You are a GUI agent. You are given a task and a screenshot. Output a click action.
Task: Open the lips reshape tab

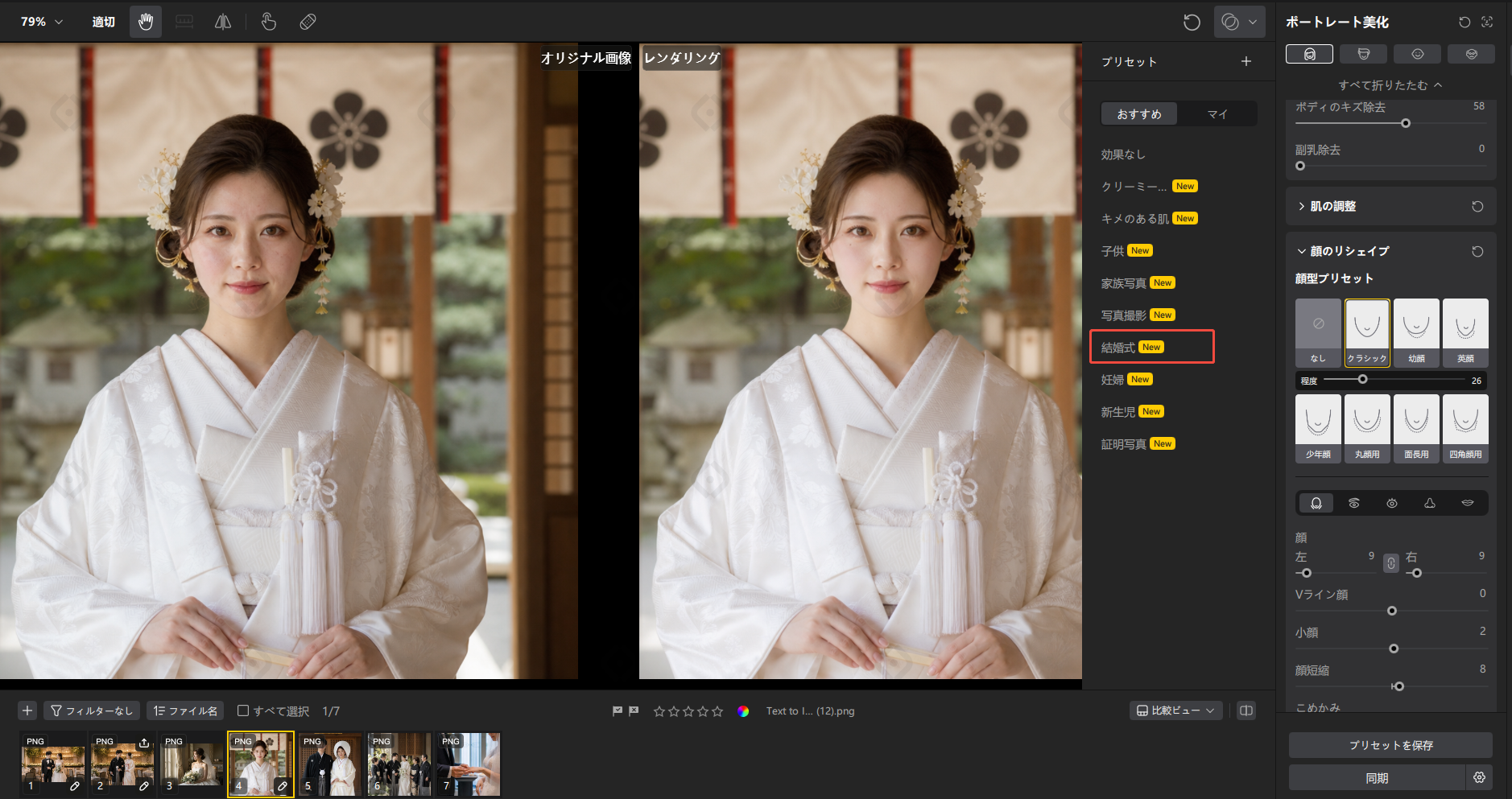tap(1468, 503)
